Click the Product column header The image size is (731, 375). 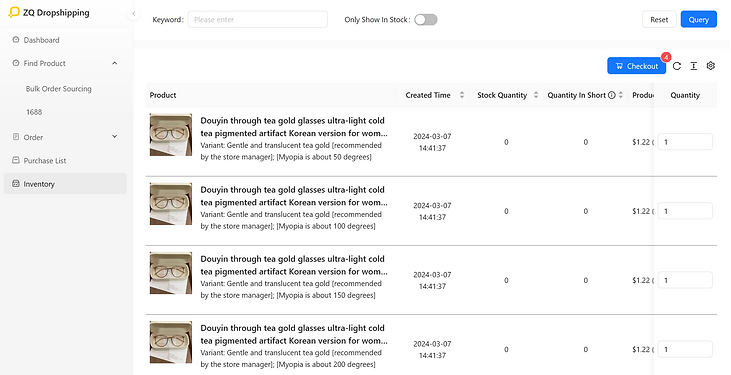tap(163, 95)
